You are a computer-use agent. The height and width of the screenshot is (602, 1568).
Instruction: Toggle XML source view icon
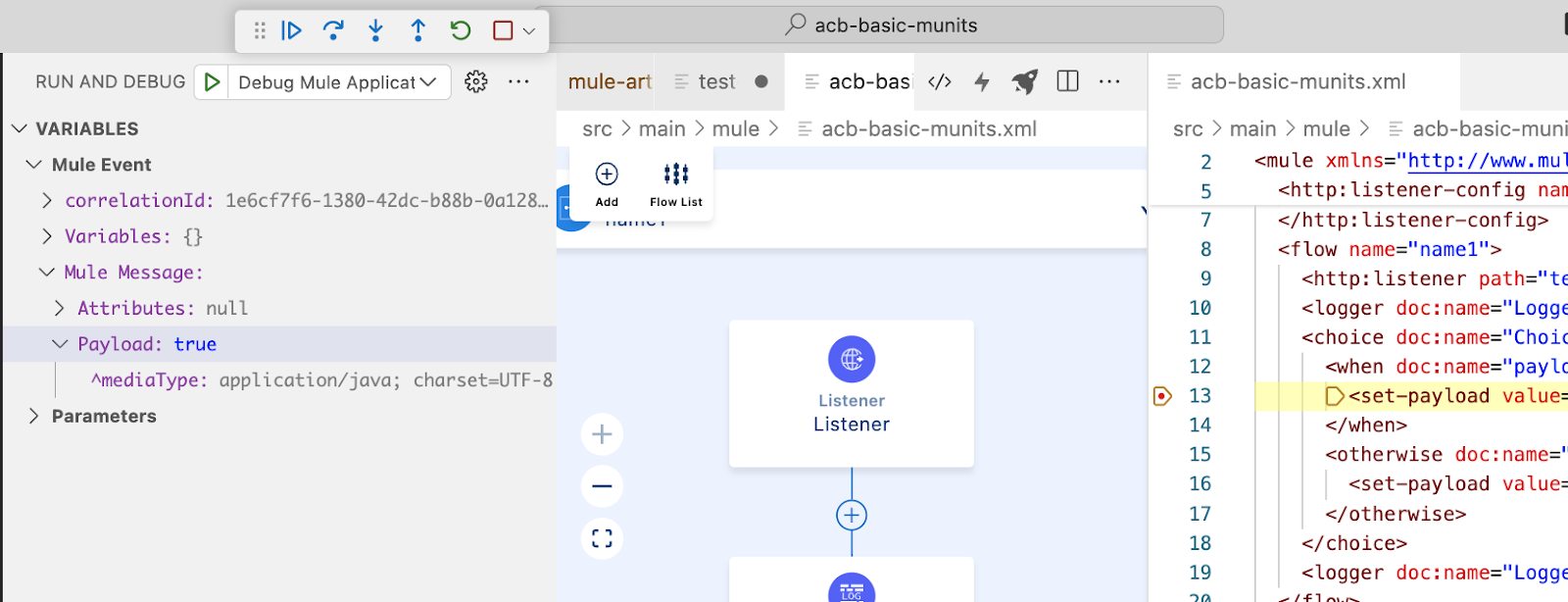coord(939,82)
